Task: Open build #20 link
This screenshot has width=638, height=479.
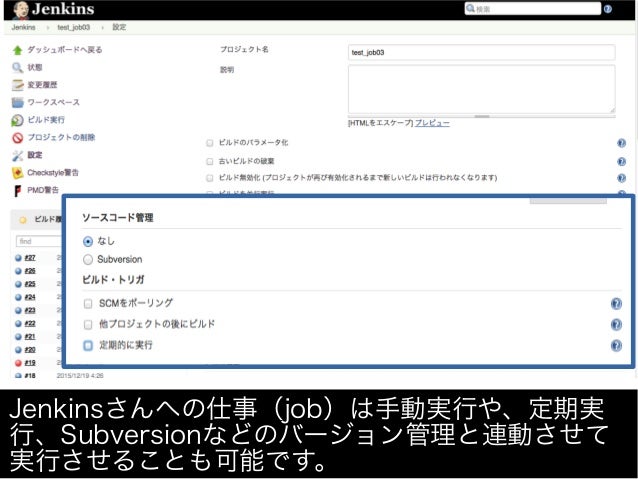Action: point(30,350)
